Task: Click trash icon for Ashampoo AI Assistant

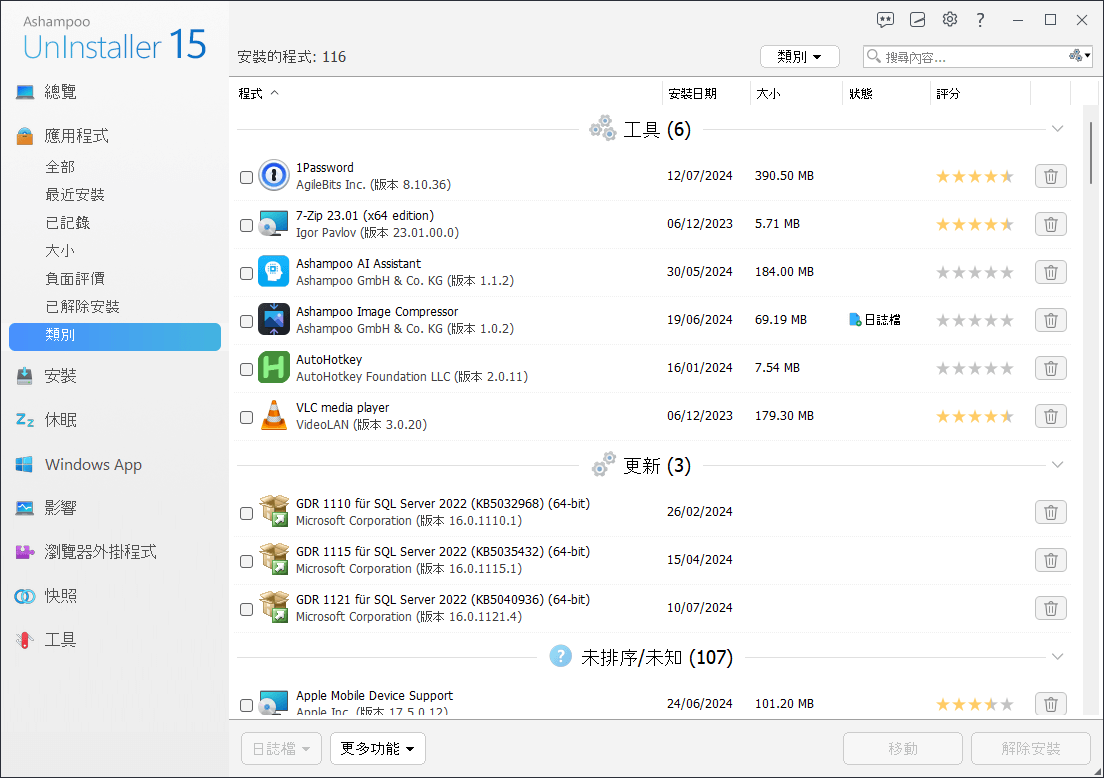Action: tap(1050, 272)
